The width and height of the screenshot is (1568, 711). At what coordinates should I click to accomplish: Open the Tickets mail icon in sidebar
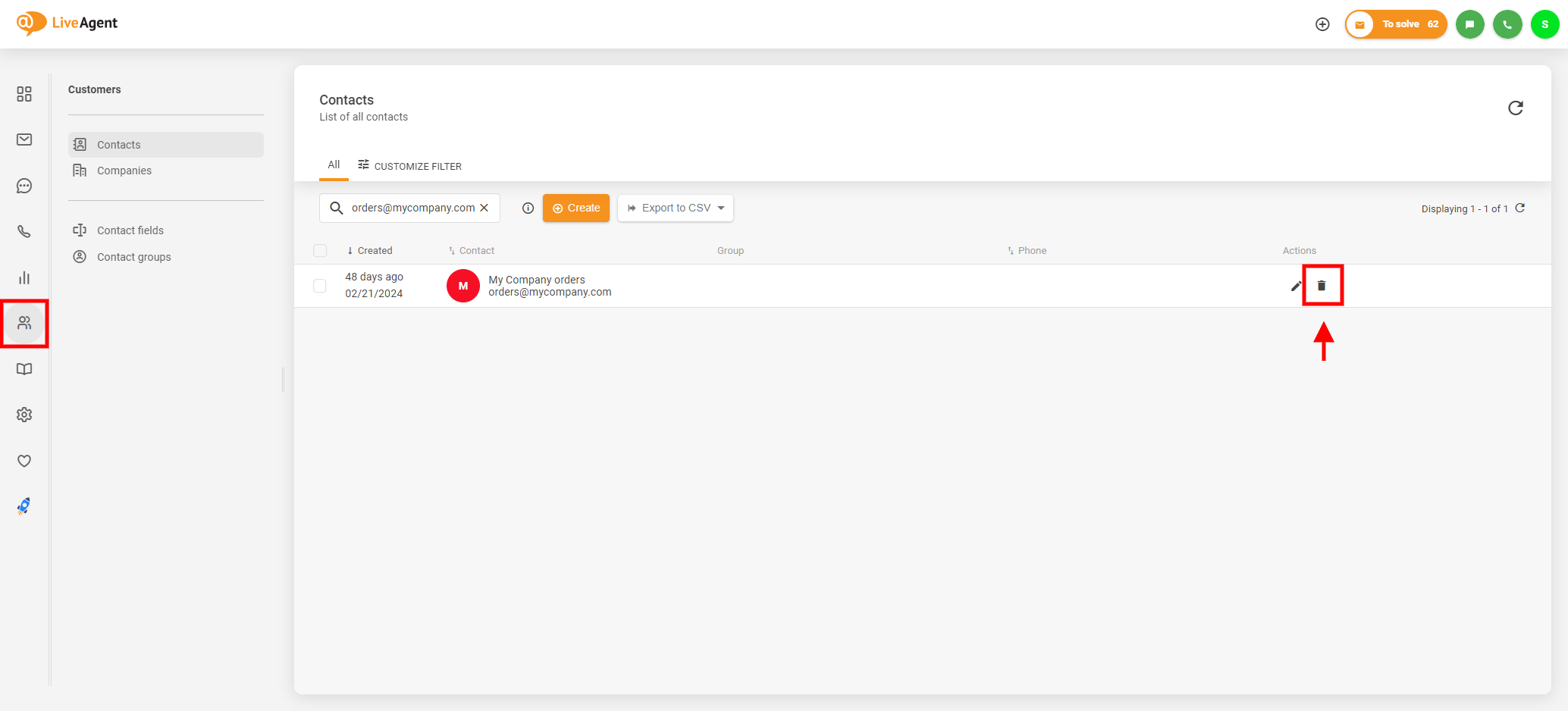pyautogui.click(x=24, y=139)
